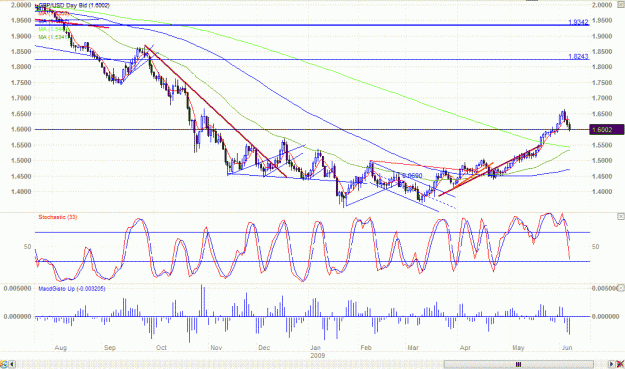Select the "GBP/USD Day Bid (1.6002)" chart title
This screenshot has height=369, width=625.
tap(74, 6)
